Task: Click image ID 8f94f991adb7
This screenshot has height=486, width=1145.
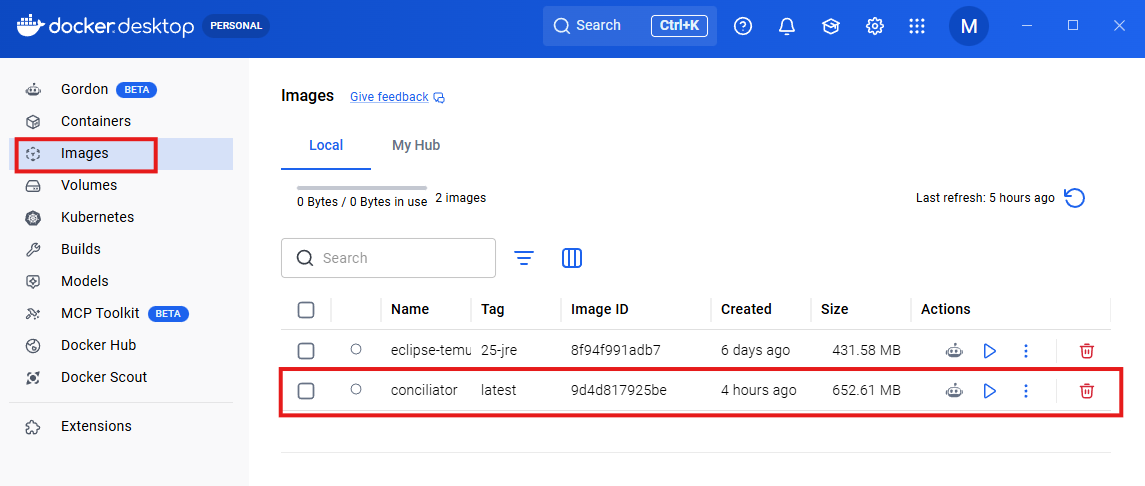Action: (x=616, y=350)
